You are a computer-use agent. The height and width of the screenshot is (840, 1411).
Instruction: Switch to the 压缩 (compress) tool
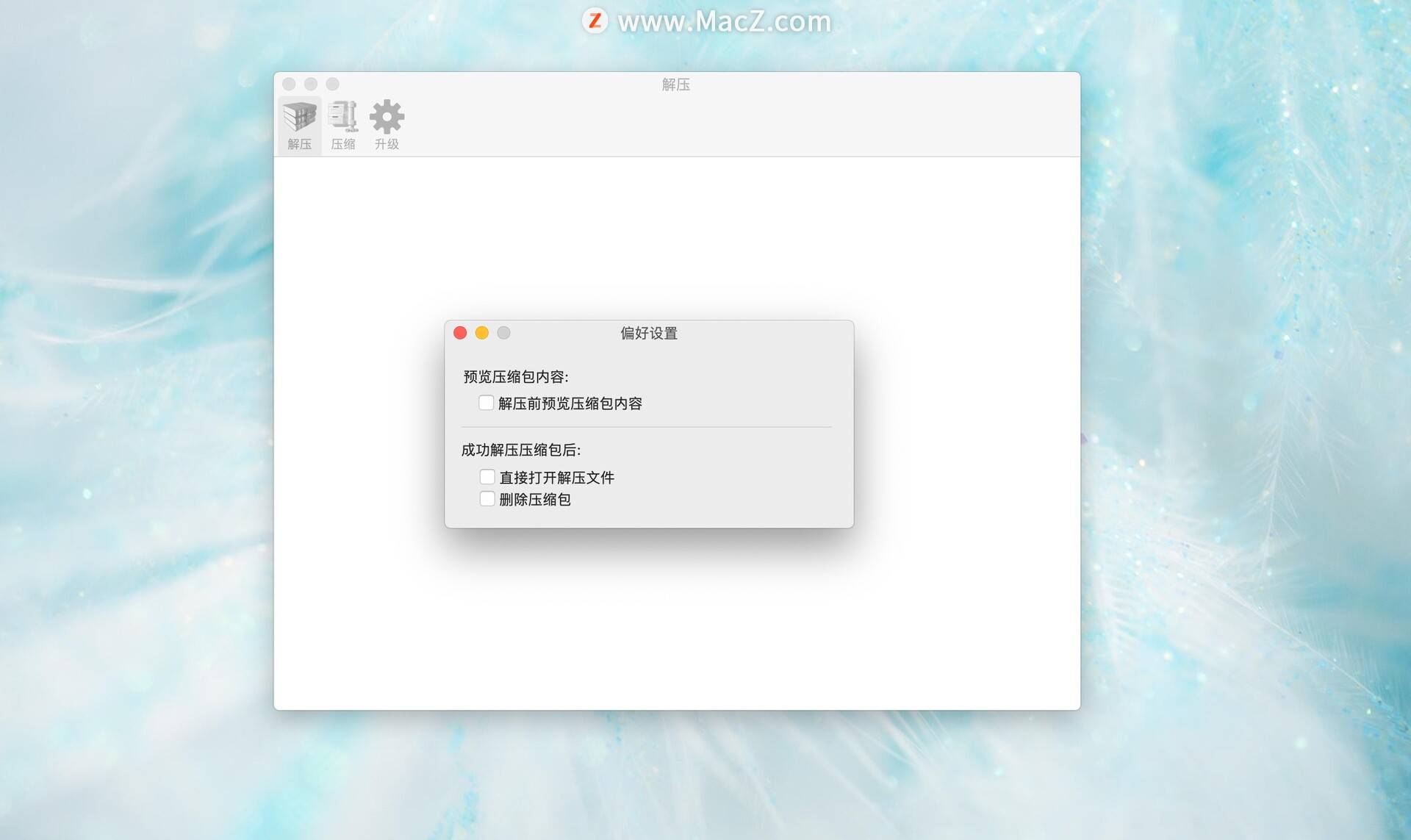[x=342, y=124]
